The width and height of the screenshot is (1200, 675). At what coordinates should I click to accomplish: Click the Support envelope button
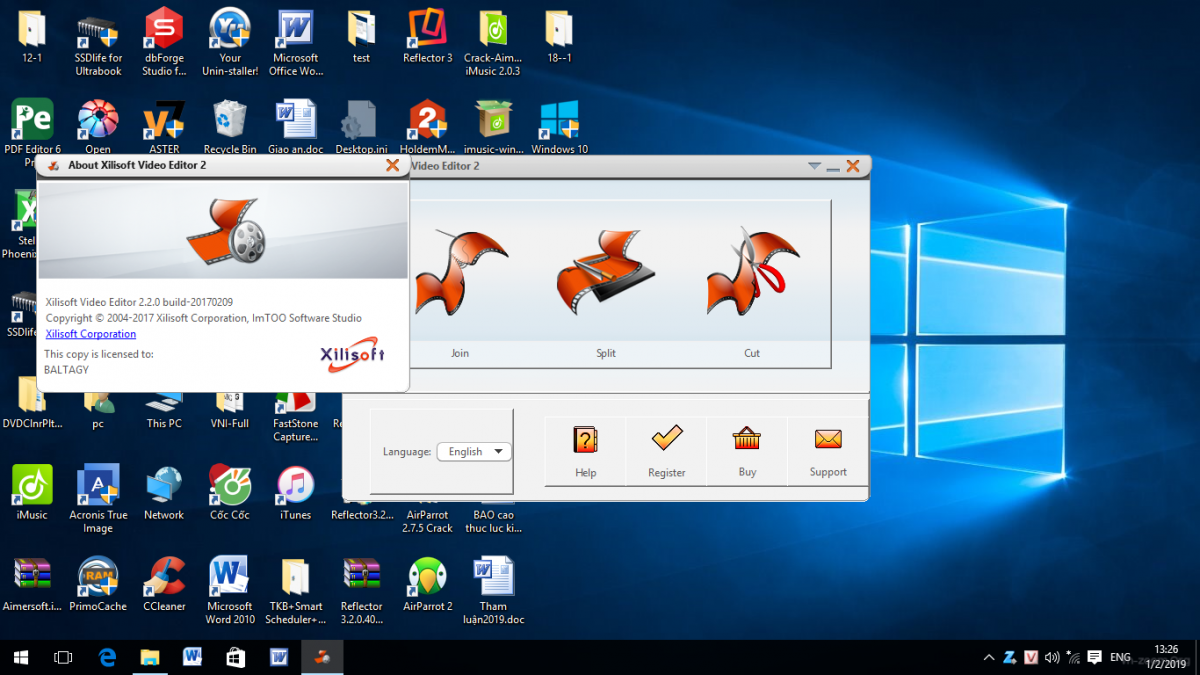pos(828,451)
